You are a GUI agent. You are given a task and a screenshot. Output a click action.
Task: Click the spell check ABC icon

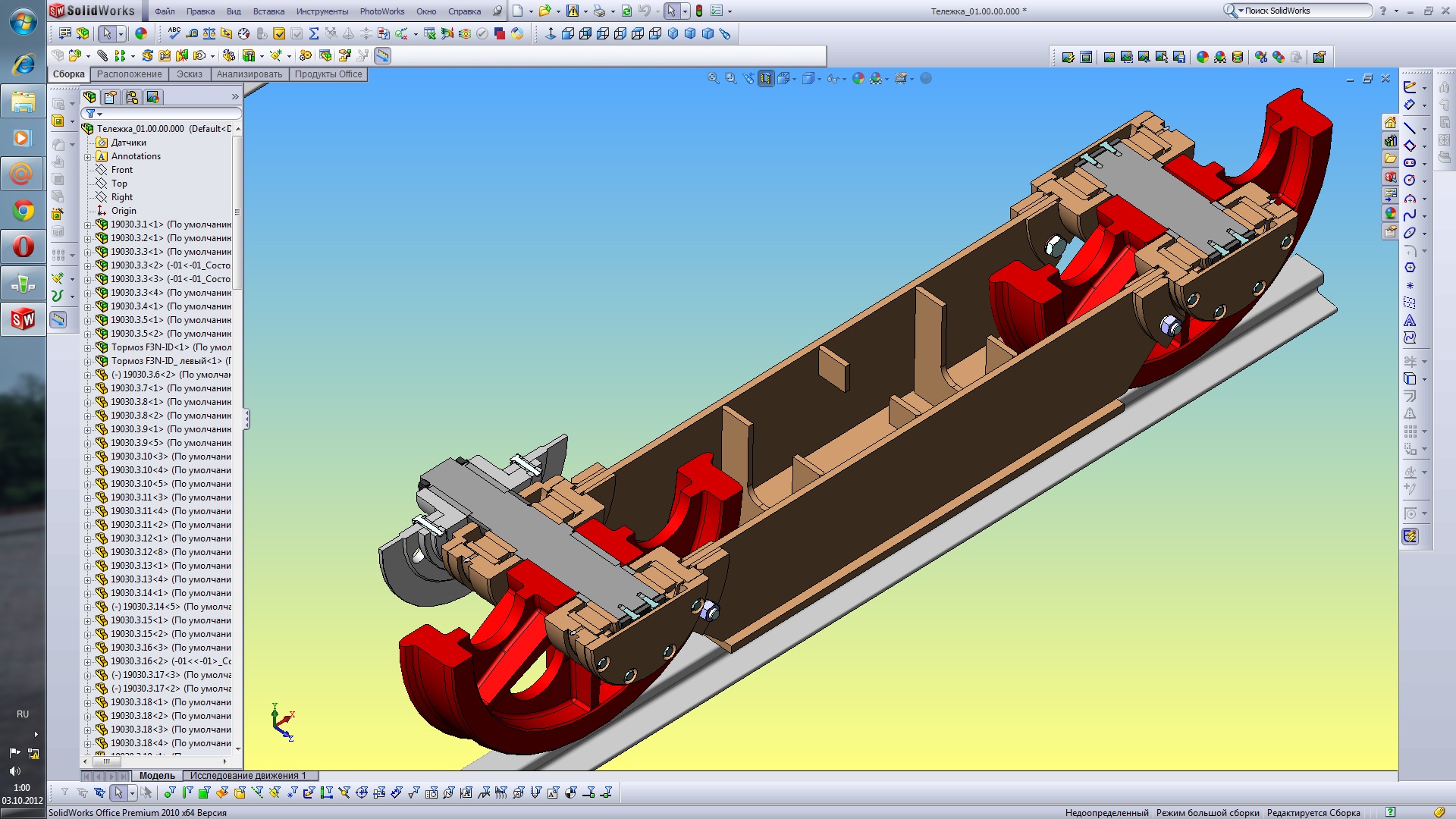click(174, 33)
